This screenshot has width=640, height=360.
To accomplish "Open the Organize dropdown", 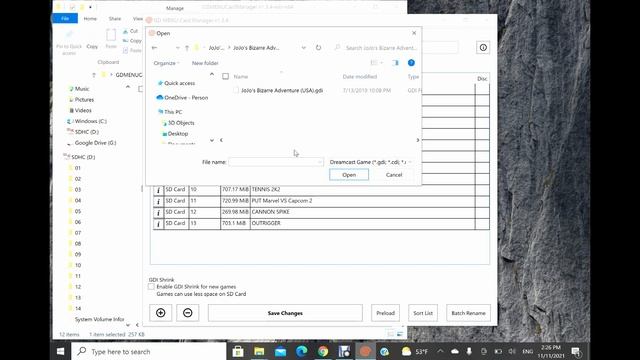I will click(167, 63).
